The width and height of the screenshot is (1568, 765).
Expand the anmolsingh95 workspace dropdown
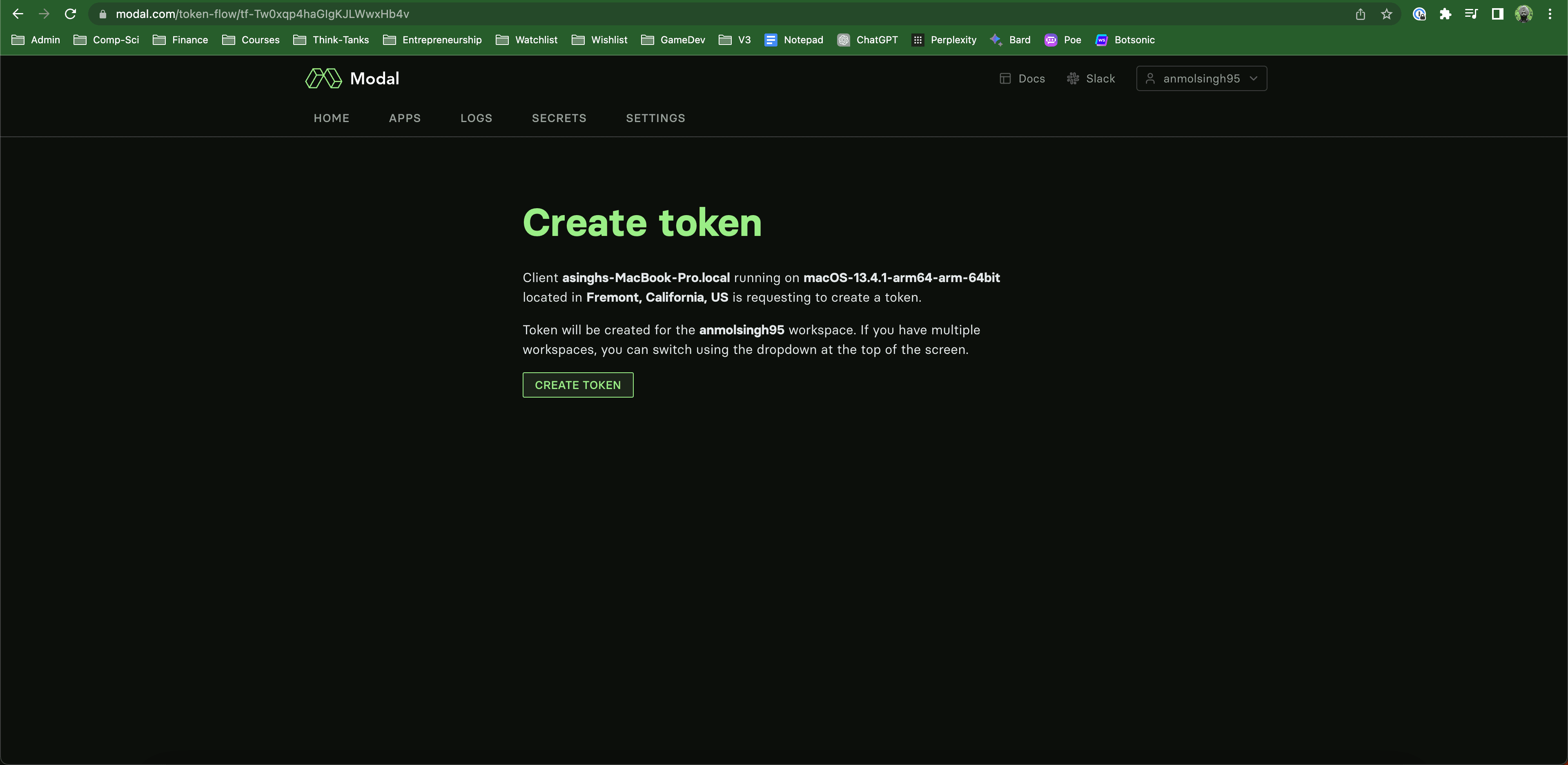[x=1201, y=78]
